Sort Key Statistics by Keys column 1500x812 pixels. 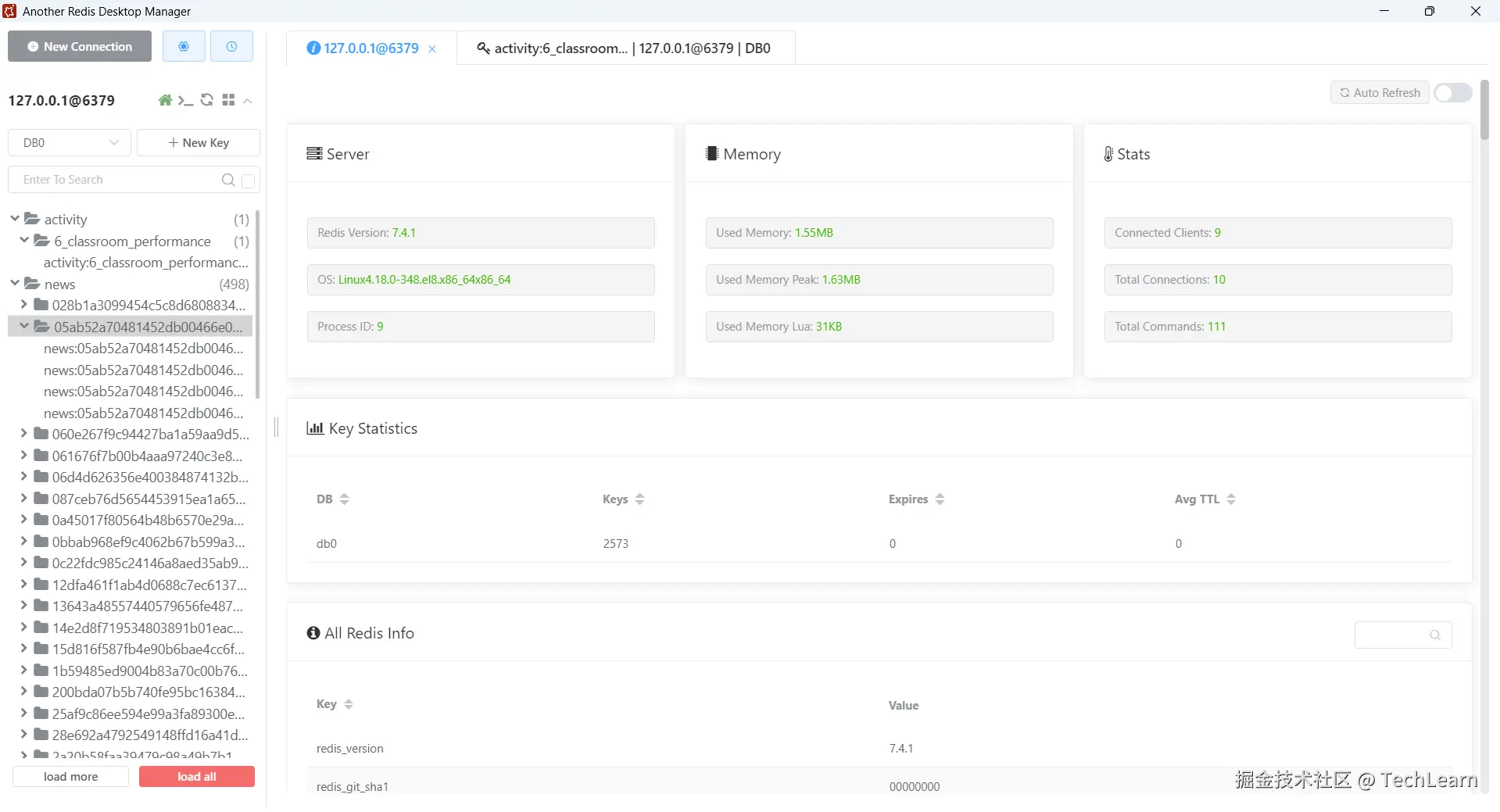coord(640,499)
